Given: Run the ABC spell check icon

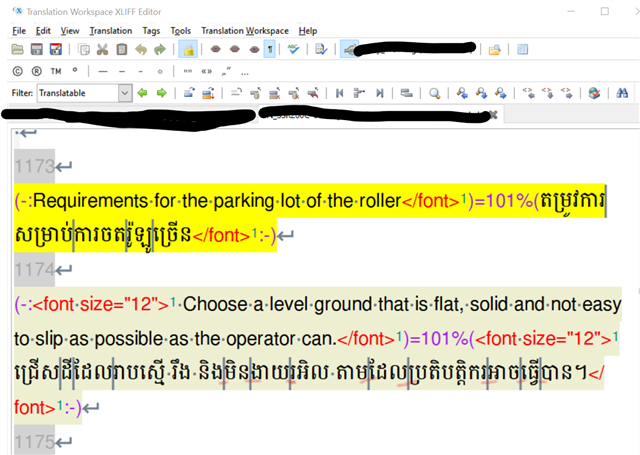Looking at the screenshot, I should (293, 49).
